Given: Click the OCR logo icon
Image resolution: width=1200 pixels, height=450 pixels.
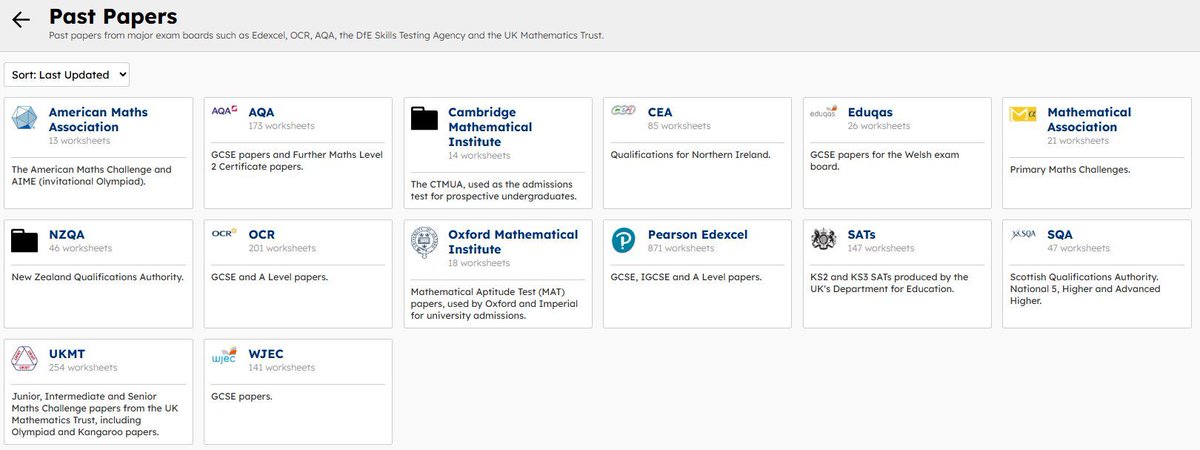Looking at the screenshot, I should [225, 233].
